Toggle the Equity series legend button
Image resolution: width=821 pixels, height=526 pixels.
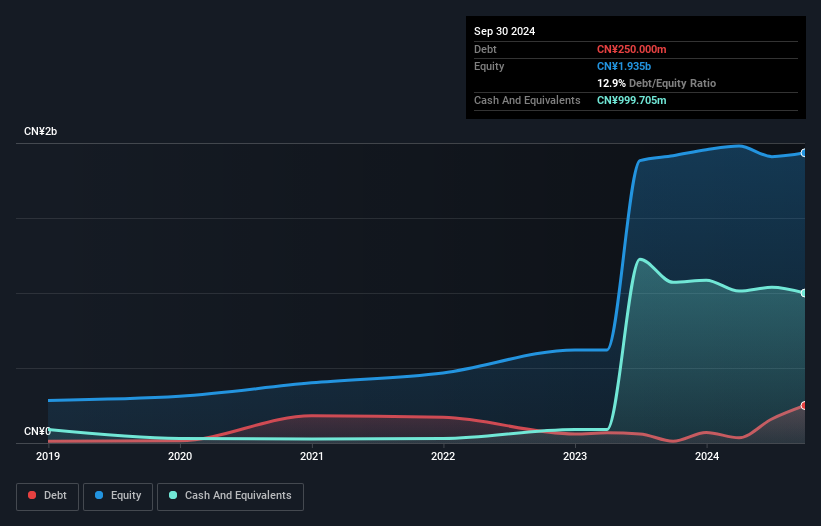pyautogui.click(x=118, y=496)
